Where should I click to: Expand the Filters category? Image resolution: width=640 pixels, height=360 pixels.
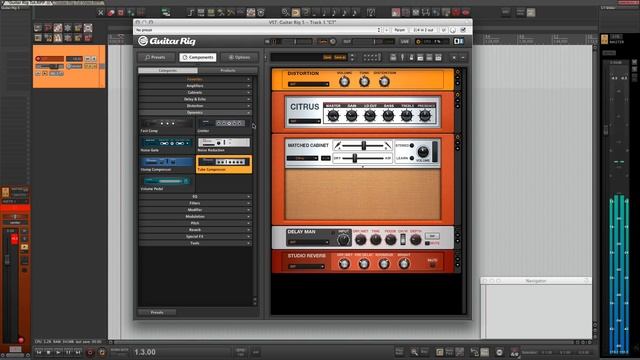[x=195, y=203]
